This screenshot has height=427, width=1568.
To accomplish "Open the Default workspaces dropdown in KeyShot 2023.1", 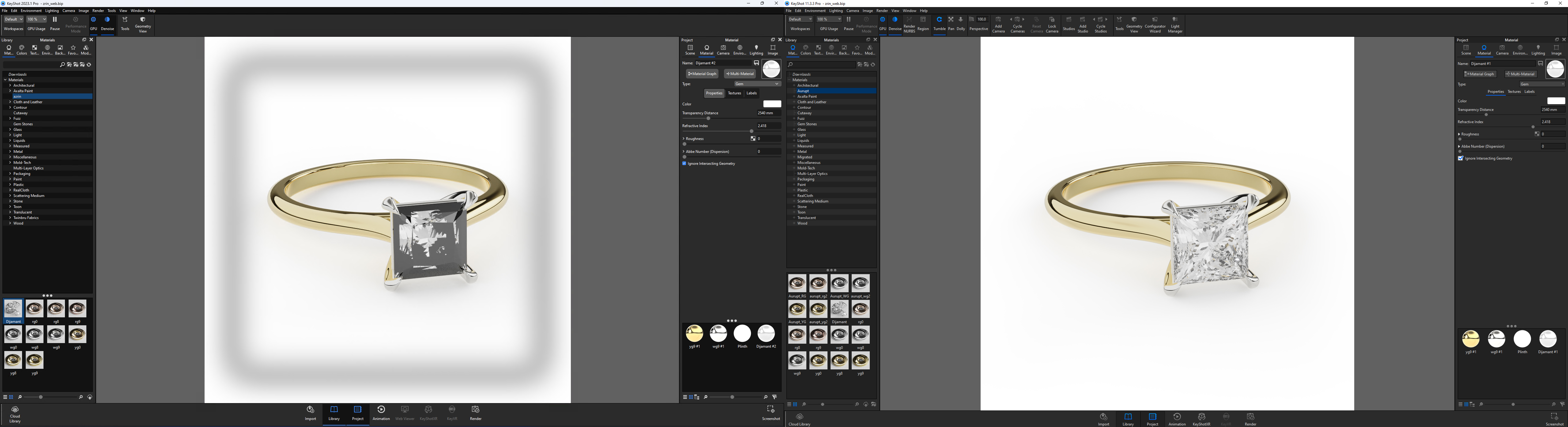I will click(x=13, y=20).
